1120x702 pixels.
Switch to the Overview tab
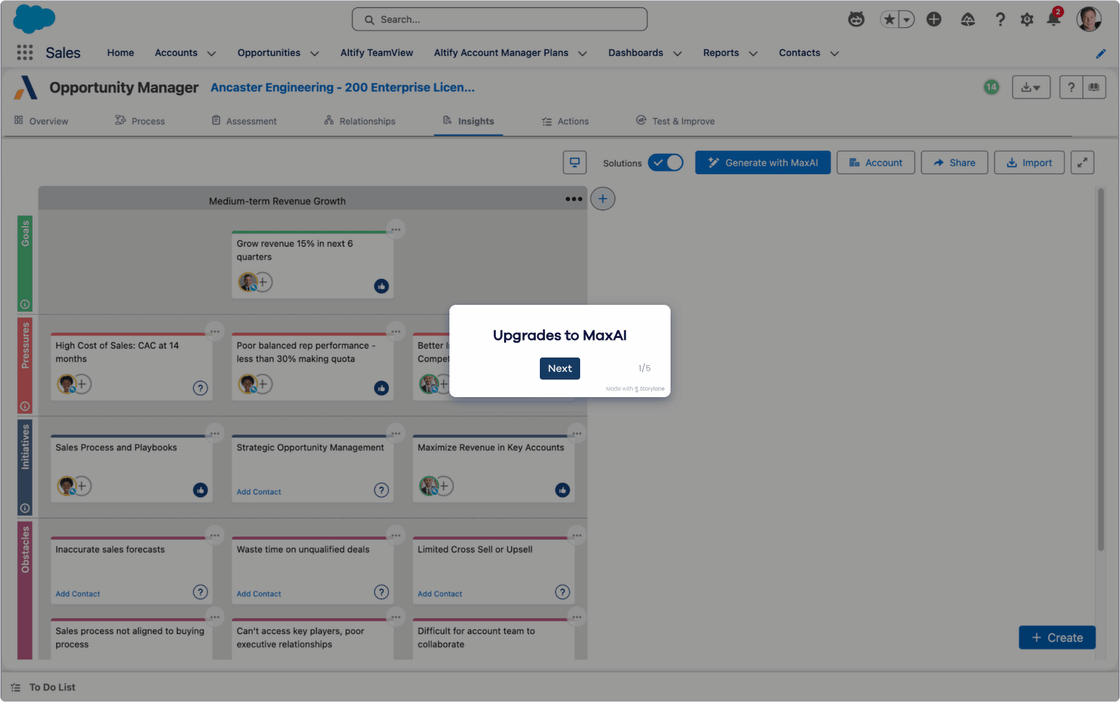point(41,121)
